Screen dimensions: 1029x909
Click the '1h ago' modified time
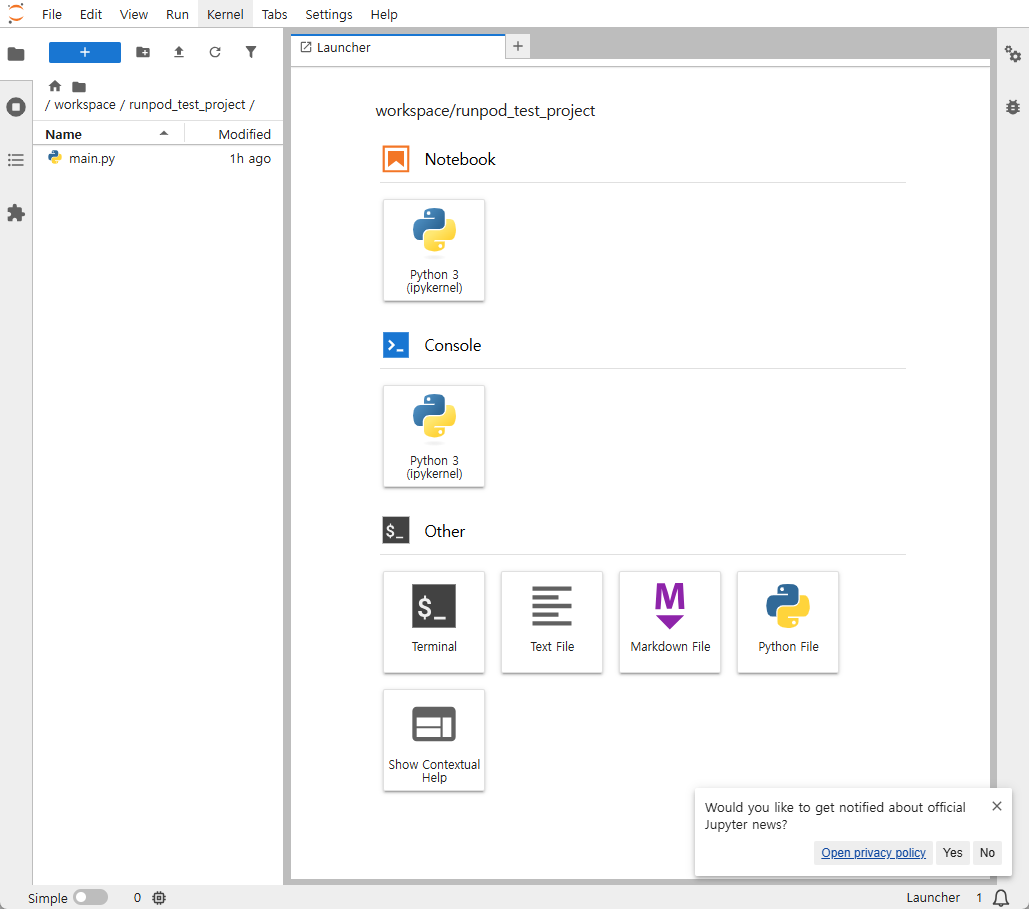250,158
